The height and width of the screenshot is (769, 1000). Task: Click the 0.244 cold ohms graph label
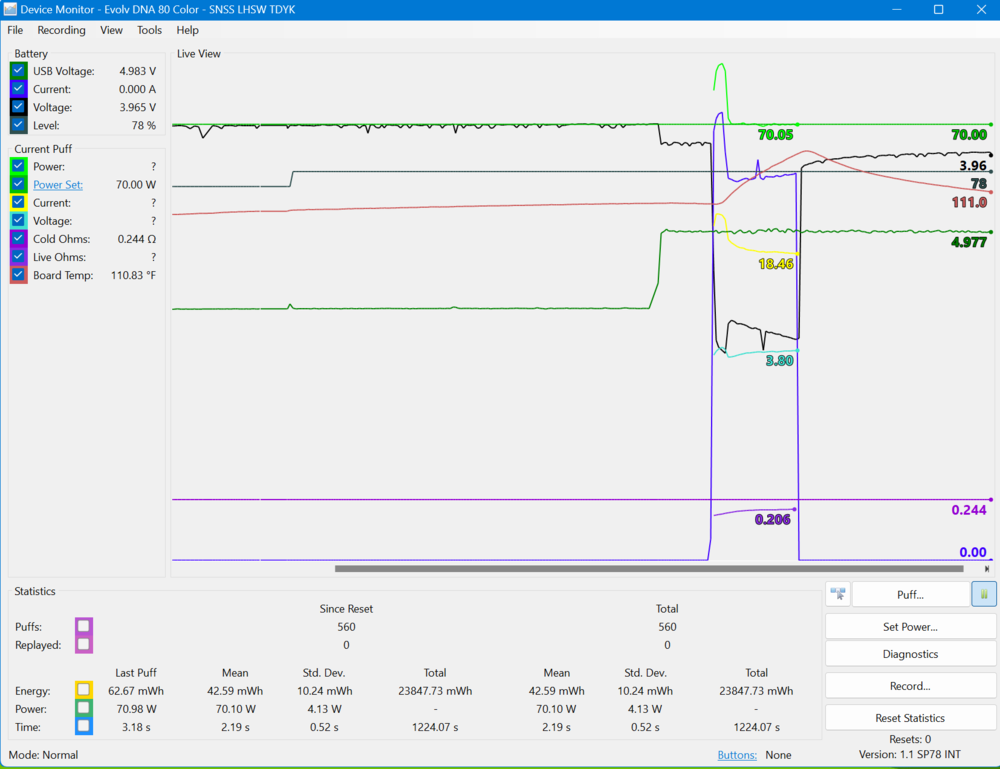pos(969,510)
